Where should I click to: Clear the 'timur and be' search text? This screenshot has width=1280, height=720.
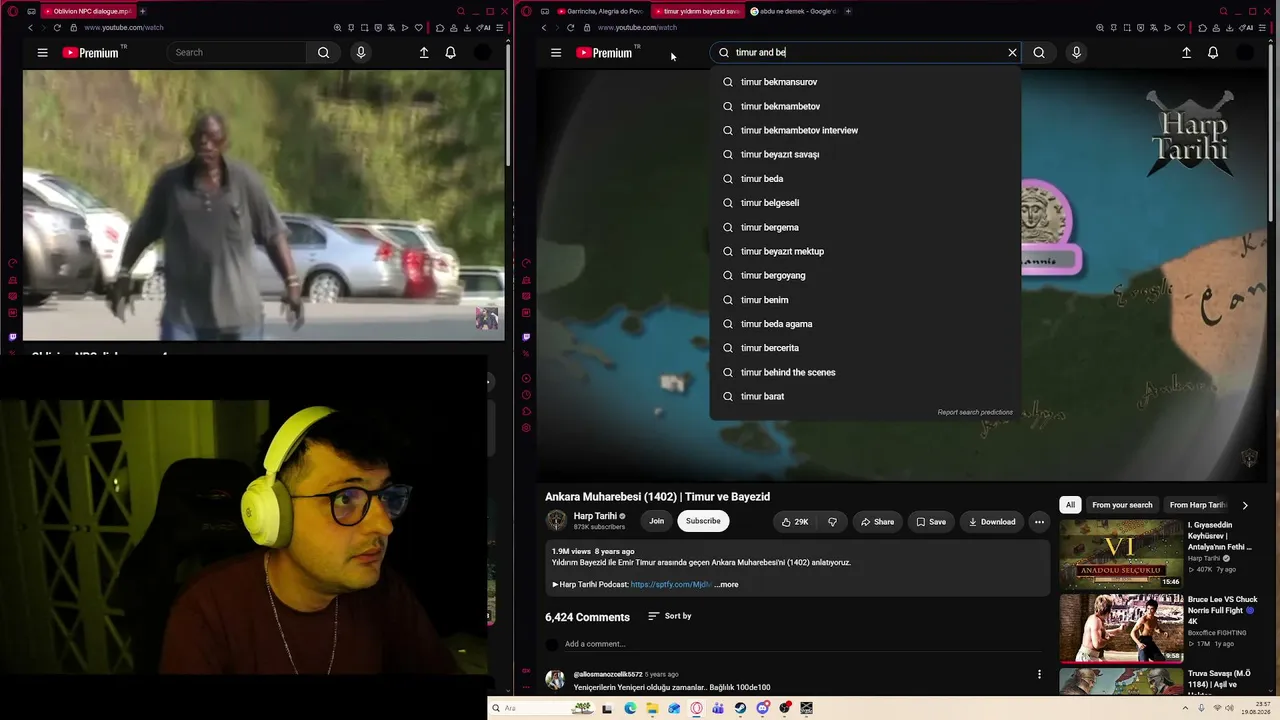(1012, 53)
